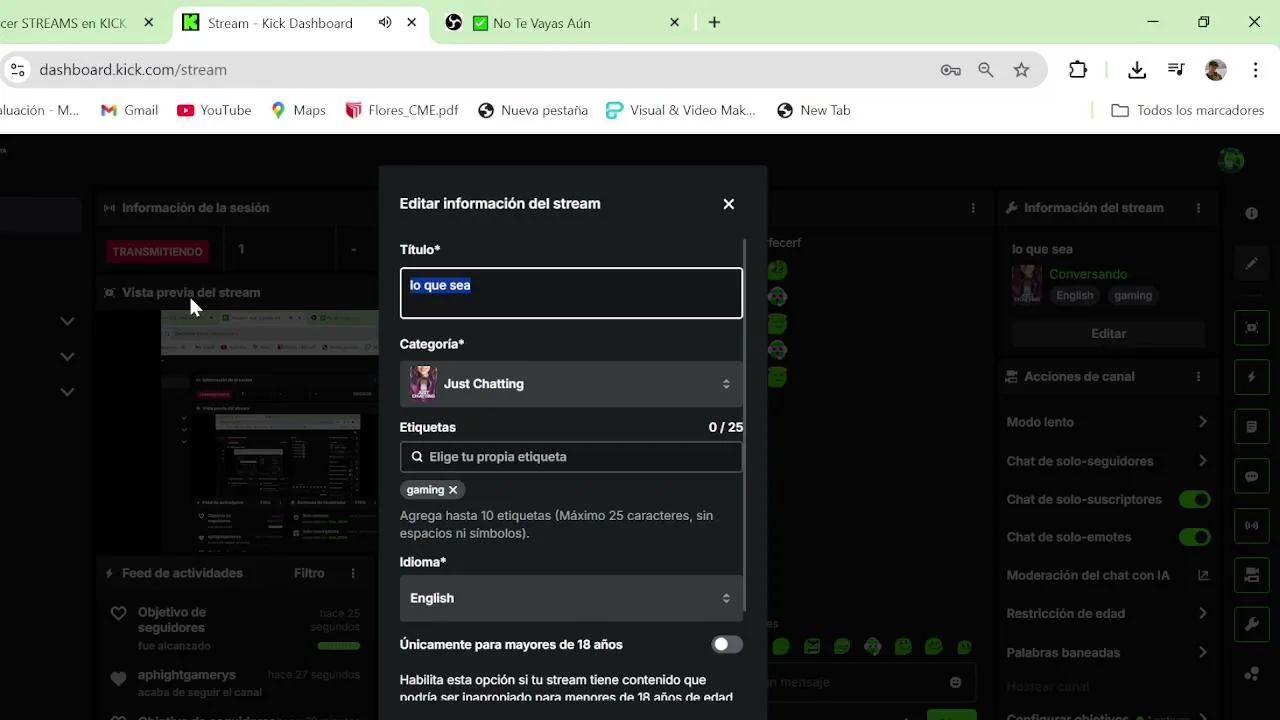Click the stream preview thumbnail
Screen dimensions: 1280x720
click(270, 432)
